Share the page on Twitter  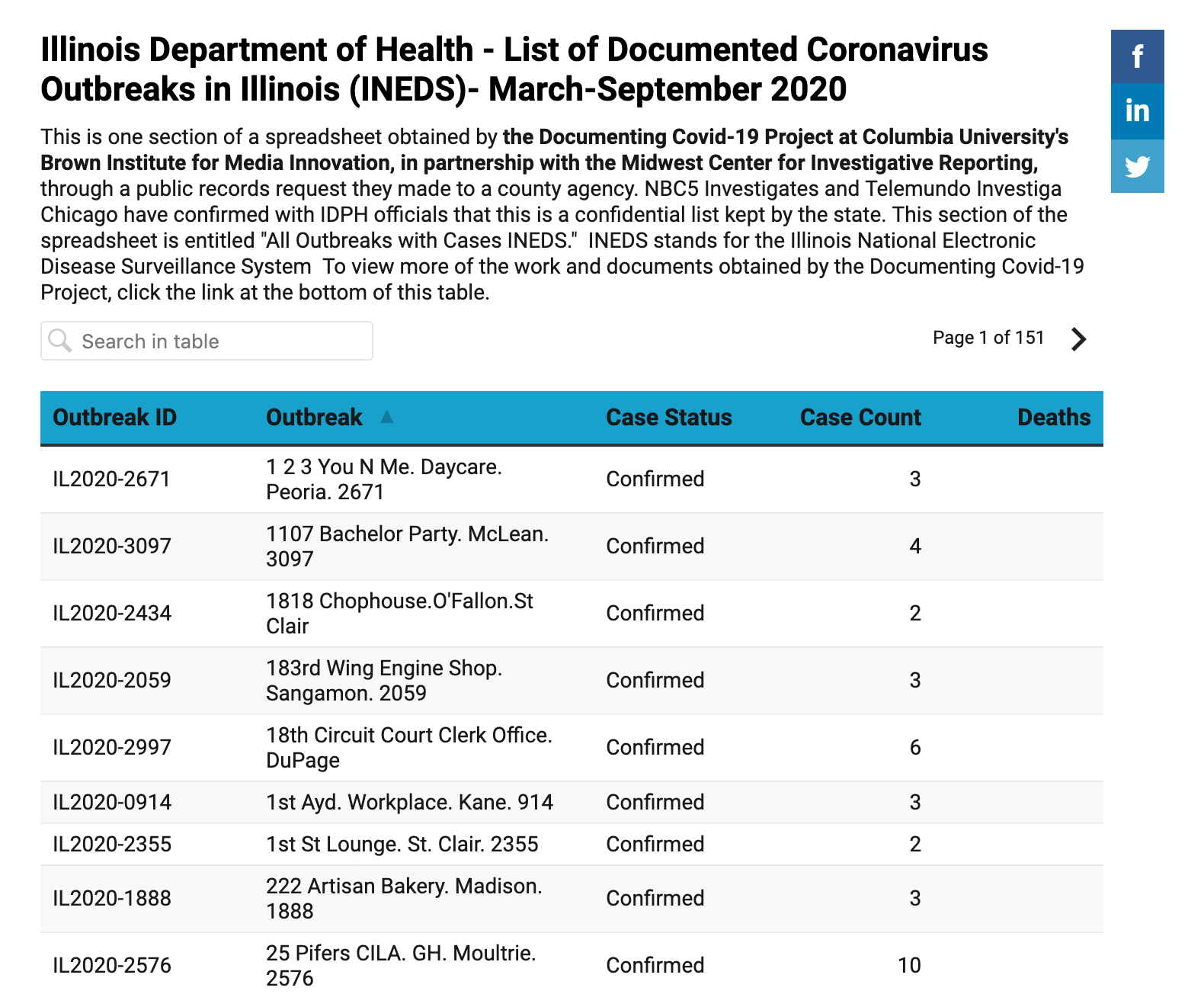click(x=1137, y=166)
